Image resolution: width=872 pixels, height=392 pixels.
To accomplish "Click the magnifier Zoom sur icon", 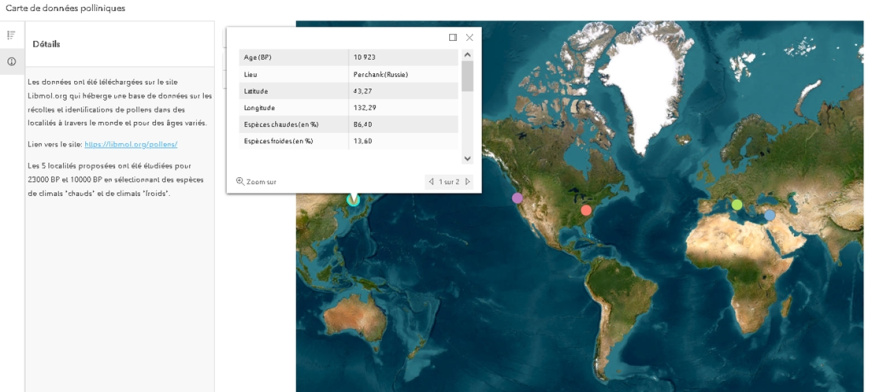I will point(240,181).
